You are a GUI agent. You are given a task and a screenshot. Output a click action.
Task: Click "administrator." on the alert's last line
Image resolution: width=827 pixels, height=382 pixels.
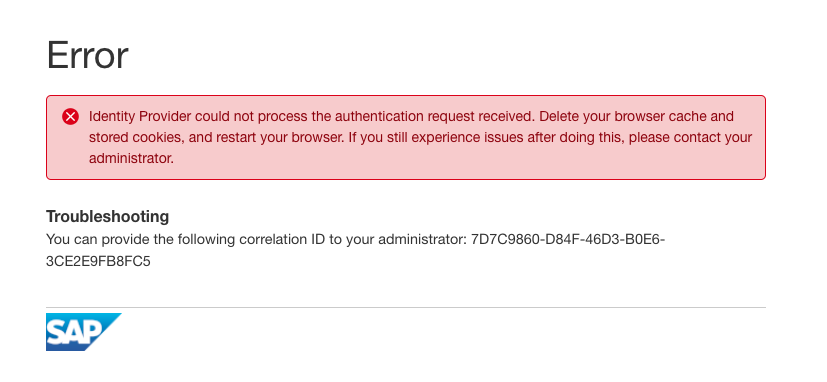(131, 158)
